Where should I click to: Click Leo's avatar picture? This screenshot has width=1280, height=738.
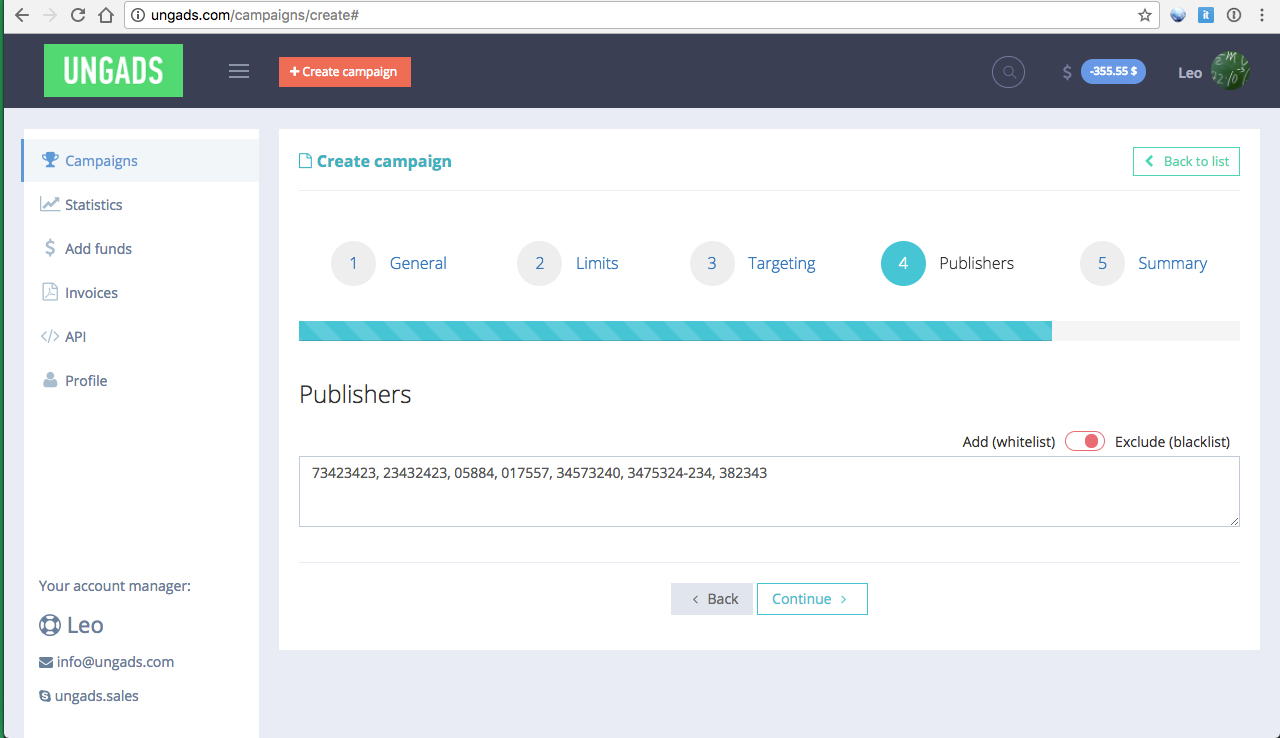[1230, 72]
